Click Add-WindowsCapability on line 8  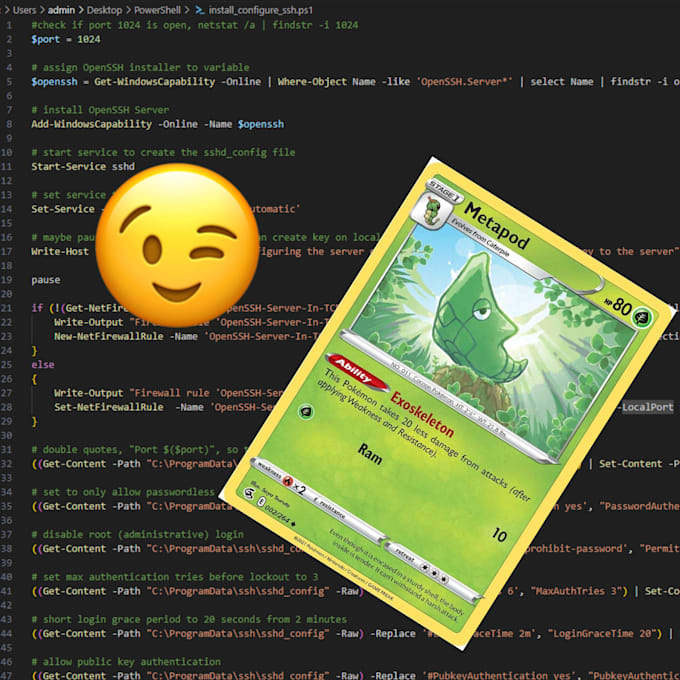(x=91, y=124)
